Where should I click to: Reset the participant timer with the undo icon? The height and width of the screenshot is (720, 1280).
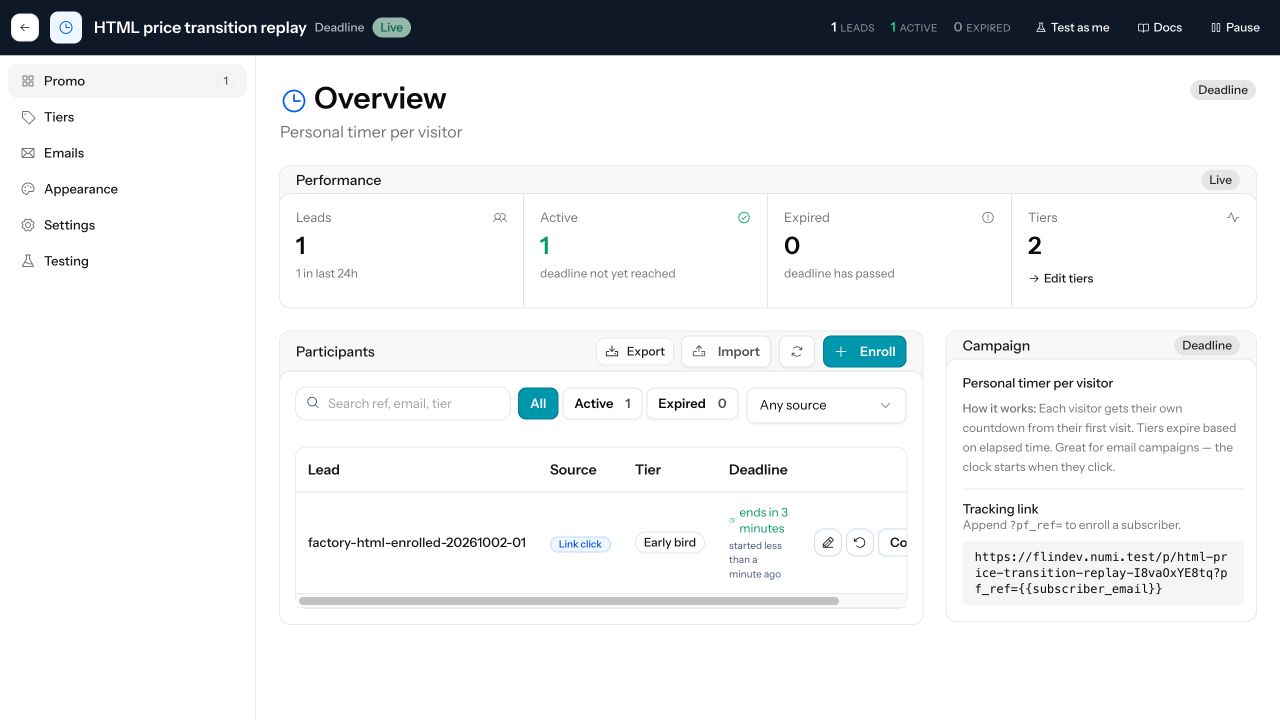pos(860,543)
